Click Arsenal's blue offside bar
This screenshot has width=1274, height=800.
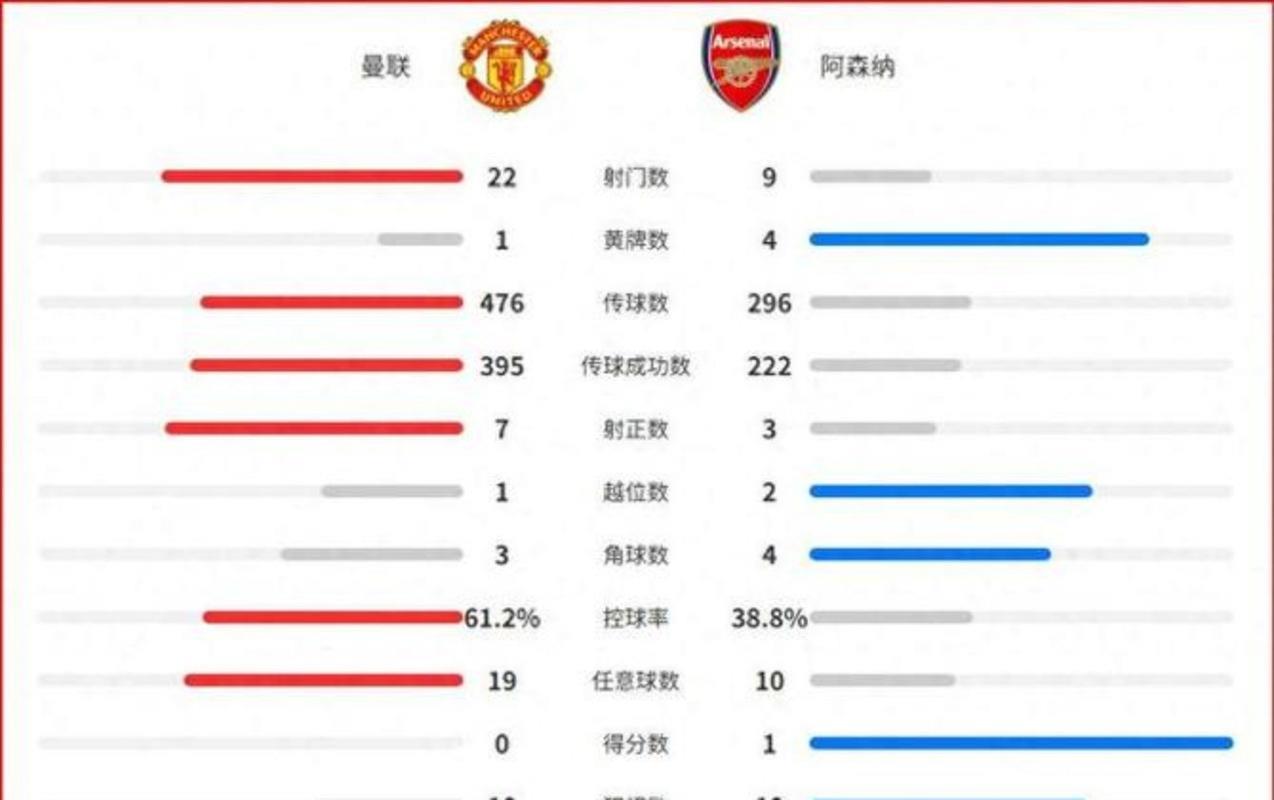click(x=950, y=491)
